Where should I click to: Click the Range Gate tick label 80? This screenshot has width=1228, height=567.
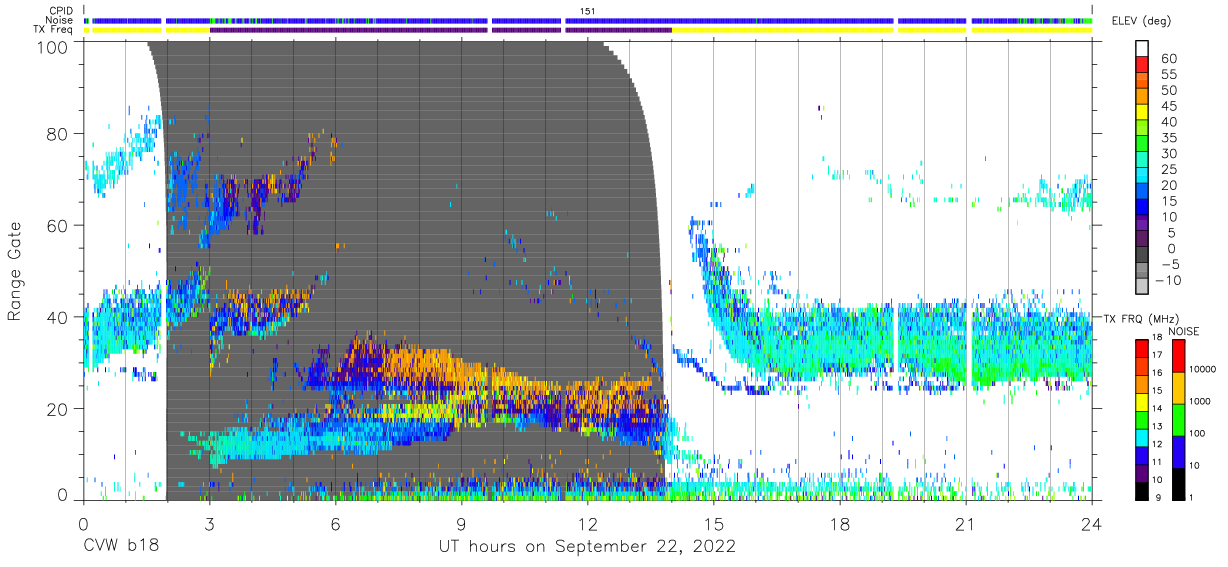point(56,134)
